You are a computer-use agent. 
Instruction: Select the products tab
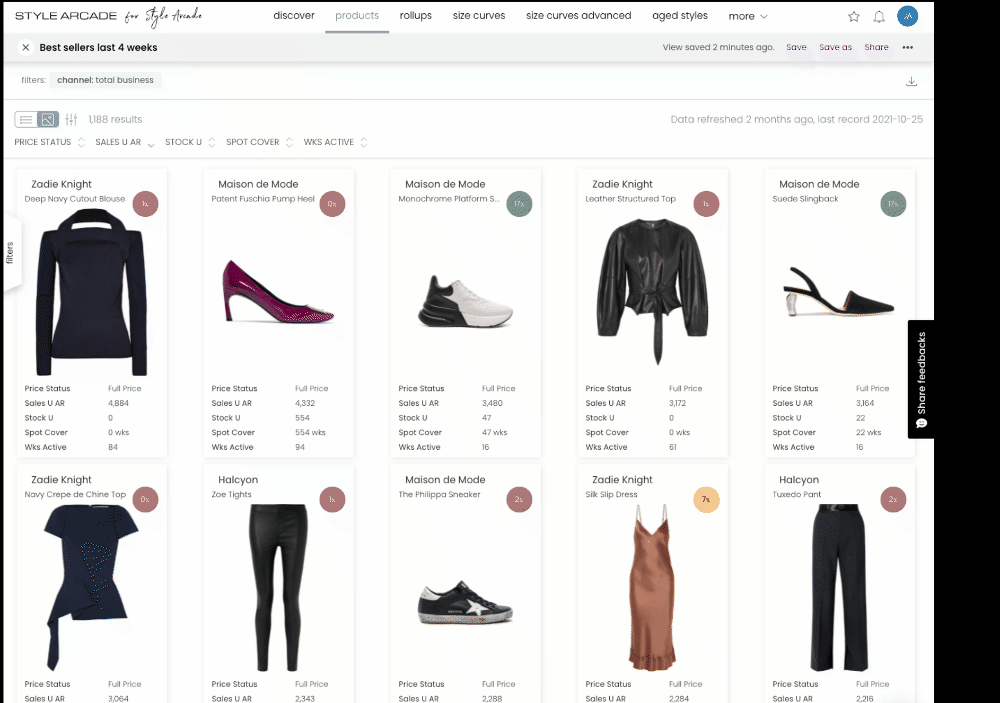point(357,15)
